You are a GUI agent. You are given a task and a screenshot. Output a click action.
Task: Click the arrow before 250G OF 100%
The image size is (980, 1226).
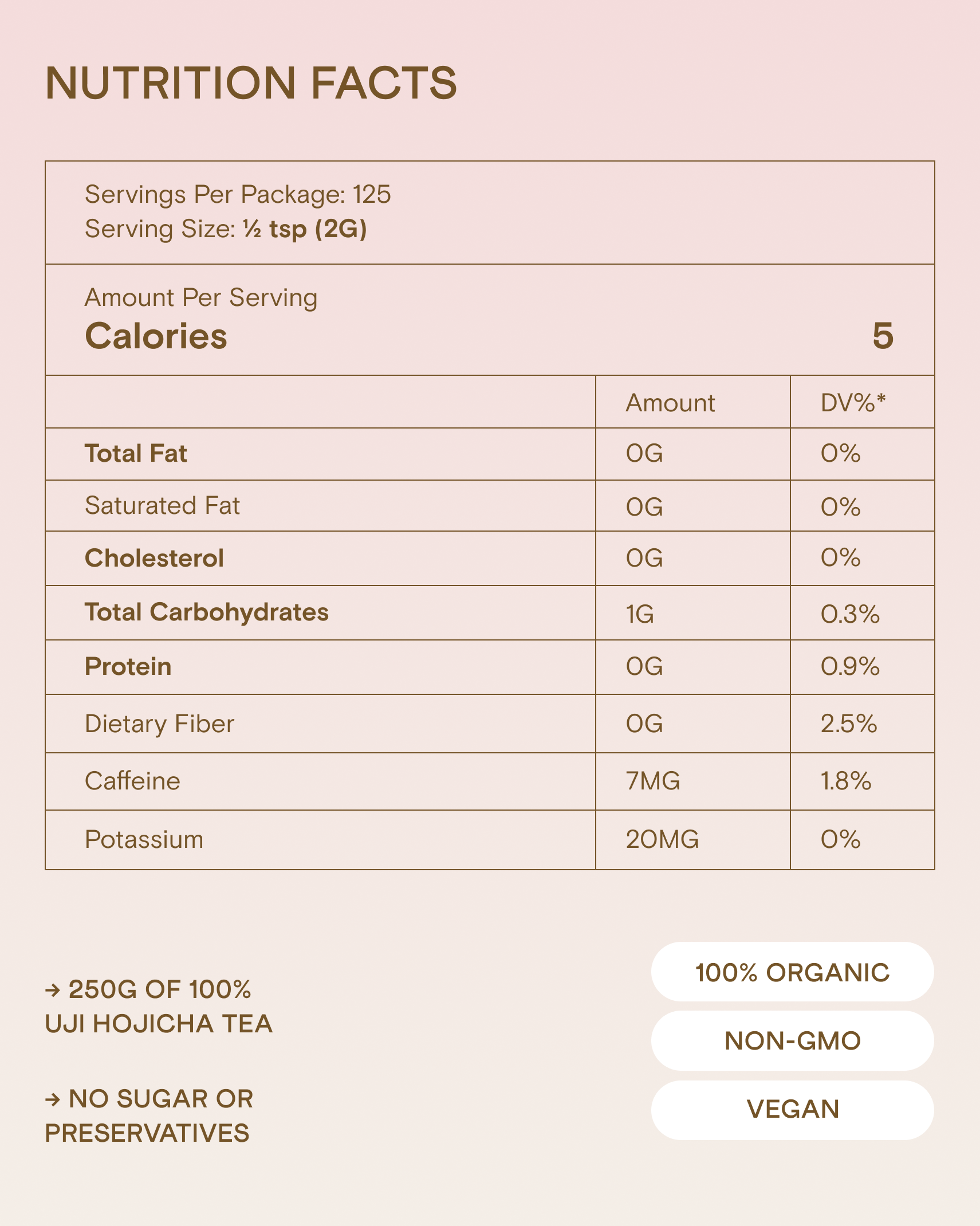pos(53,990)
